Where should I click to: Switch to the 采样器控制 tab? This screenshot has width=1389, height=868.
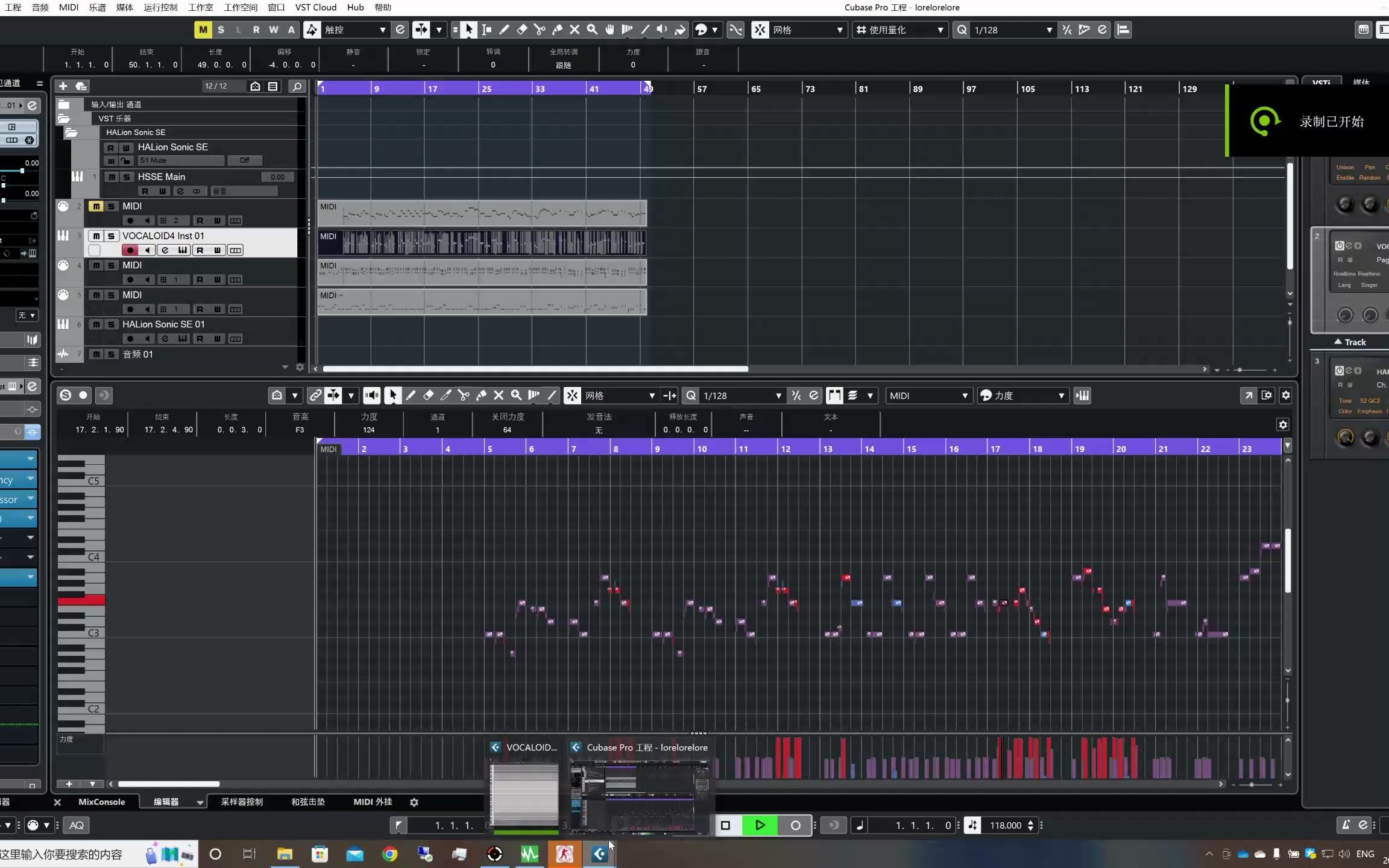pos(242,802)
